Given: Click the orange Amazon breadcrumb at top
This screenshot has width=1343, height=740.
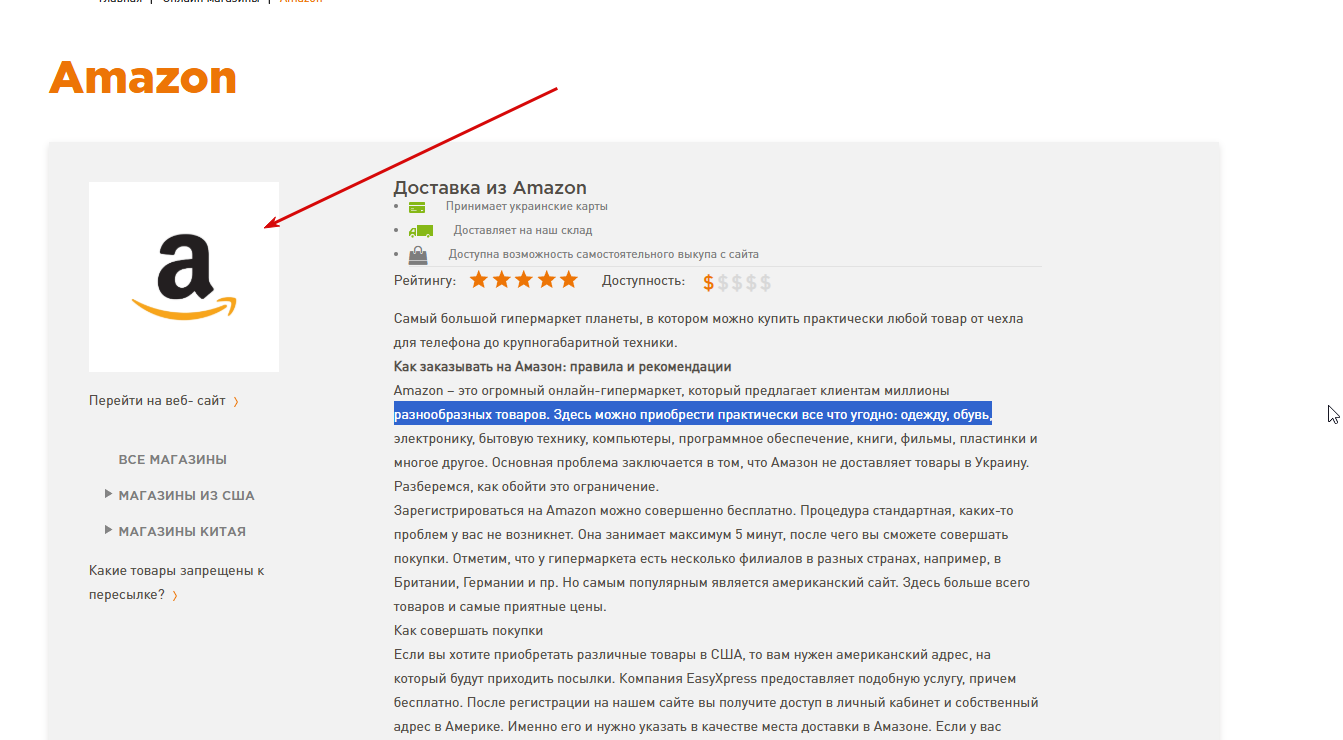Looking at the screenshot, I should pos(301,1).
